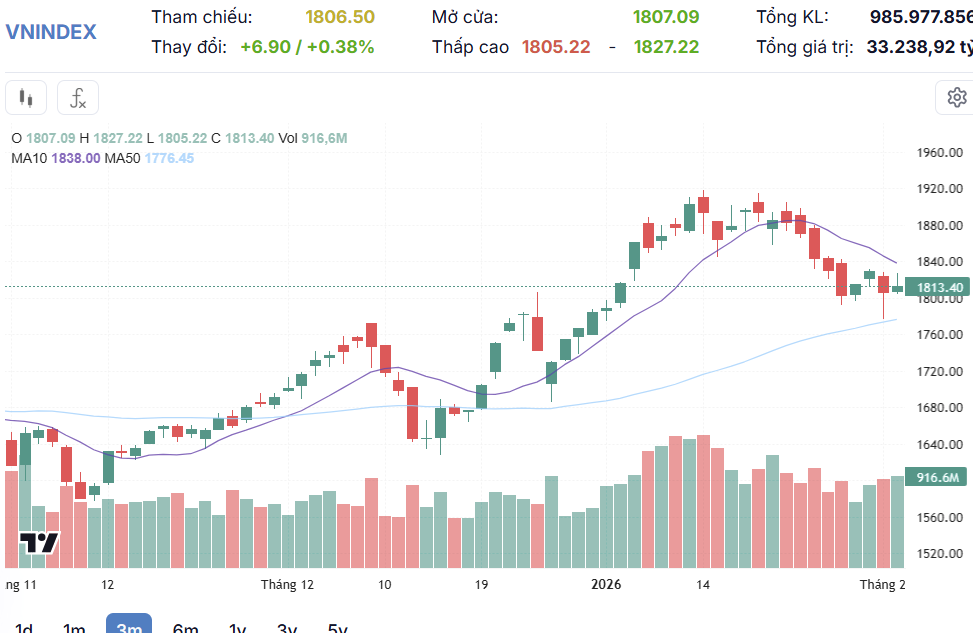Click the 2026 date axis marker
973x633 pixels.
(606, 585)
